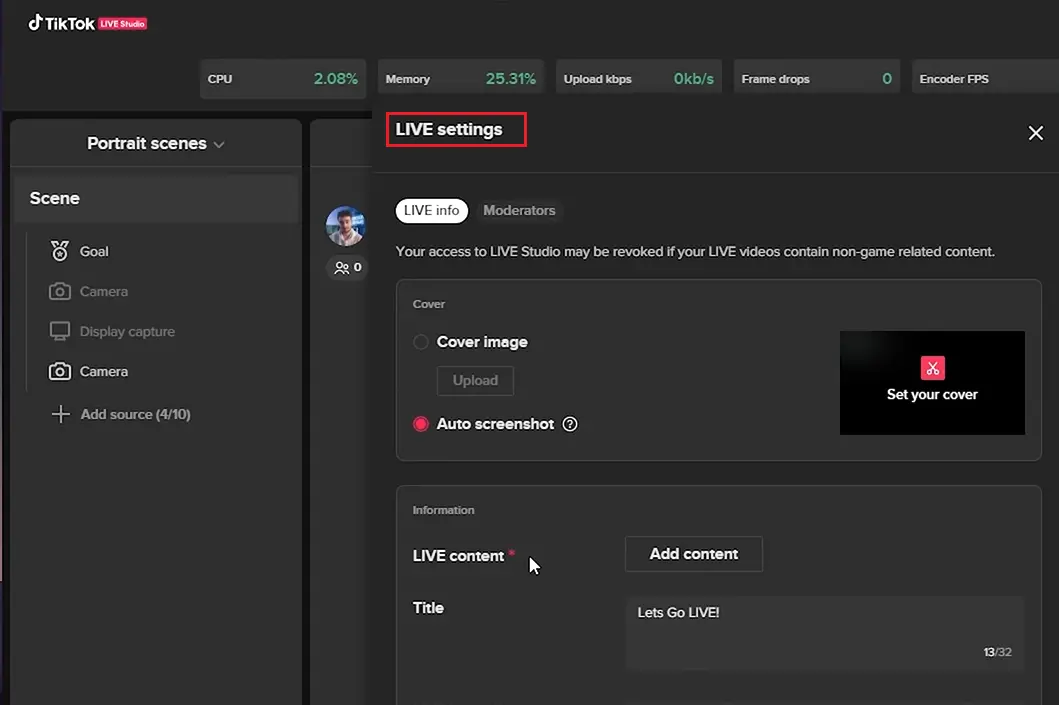Switch to the LIVE info tab
The height and width of the screenshot is (705, 1059).
coord(432,210)
